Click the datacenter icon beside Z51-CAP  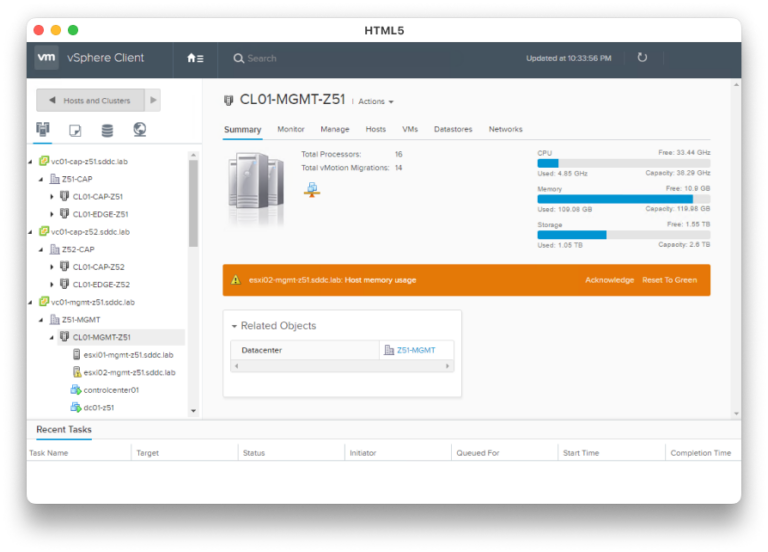tap(55, 179)
